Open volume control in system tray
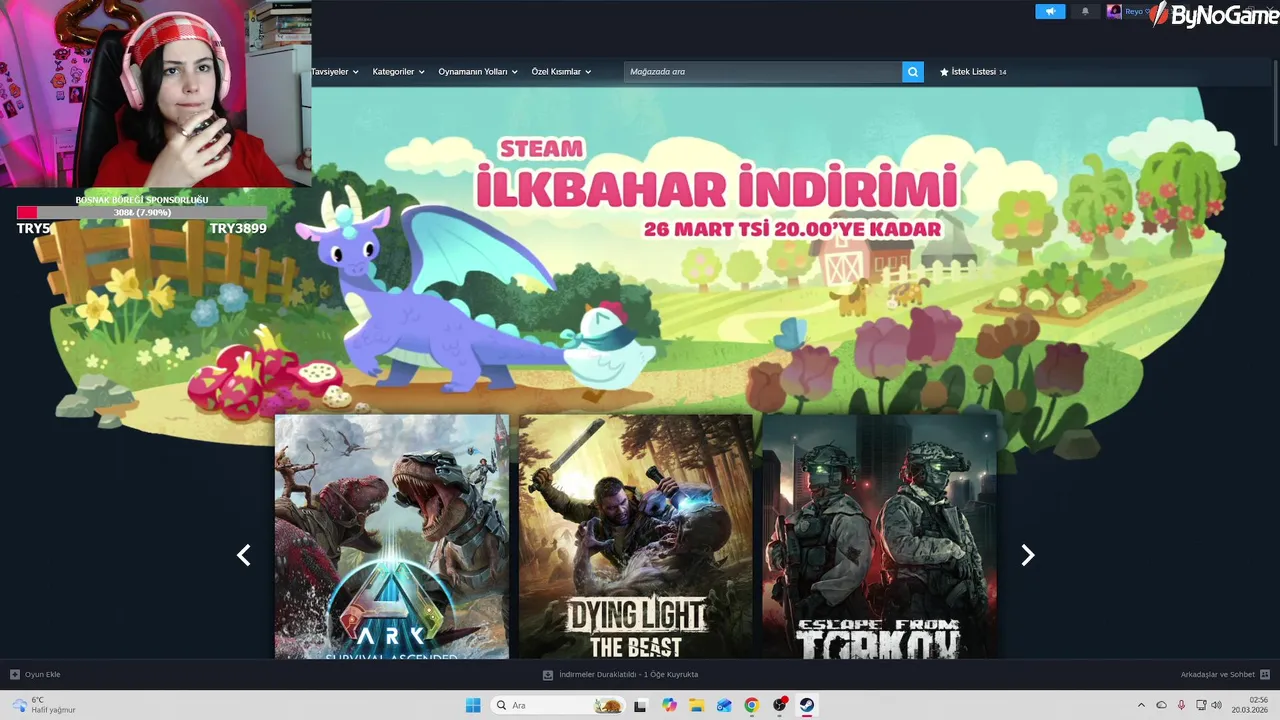1280x720 pixels. click(1217, 705)
